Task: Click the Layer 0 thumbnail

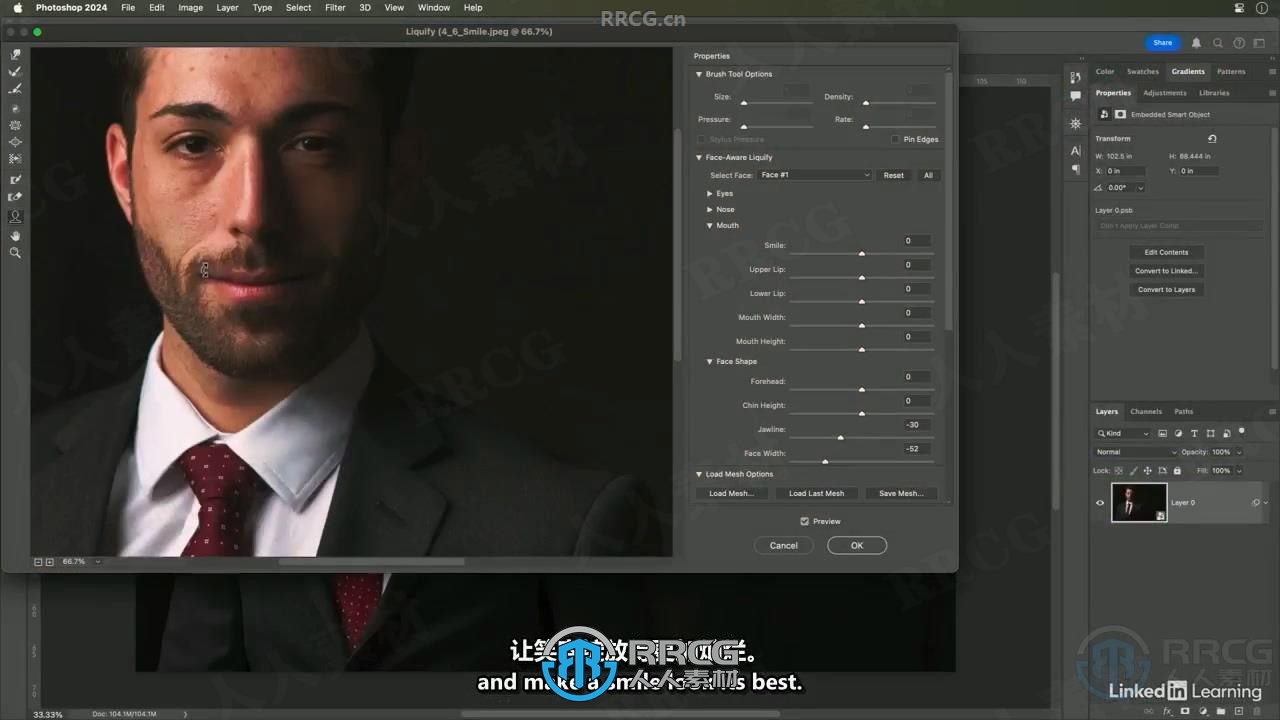Action: click(1139, 503)
